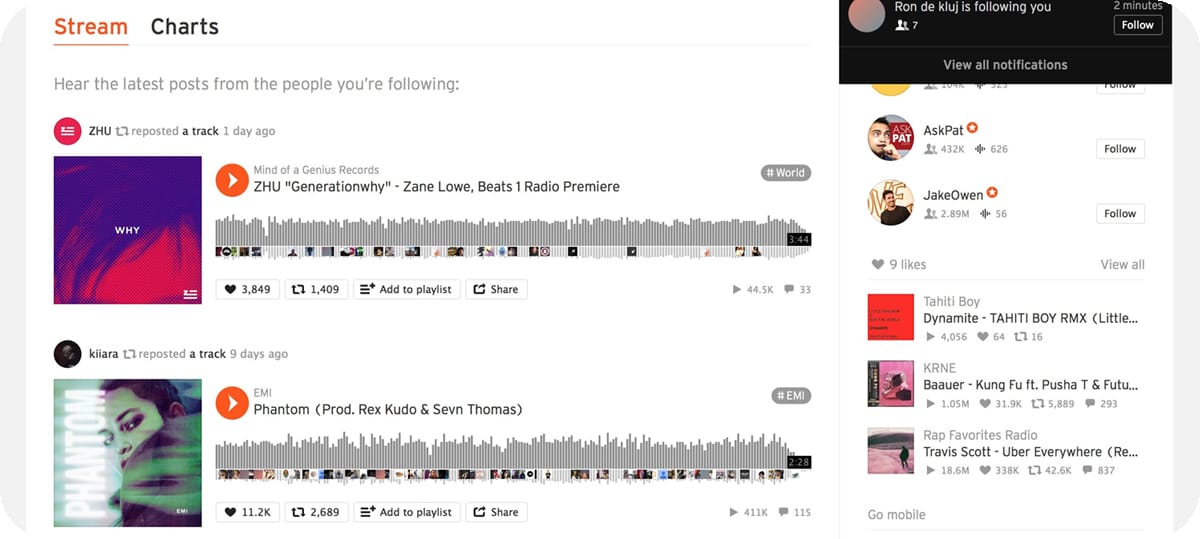The width and height of the screenshot is (1200, 539).
Task: Switch to the Charts tab
Action: 184,27
